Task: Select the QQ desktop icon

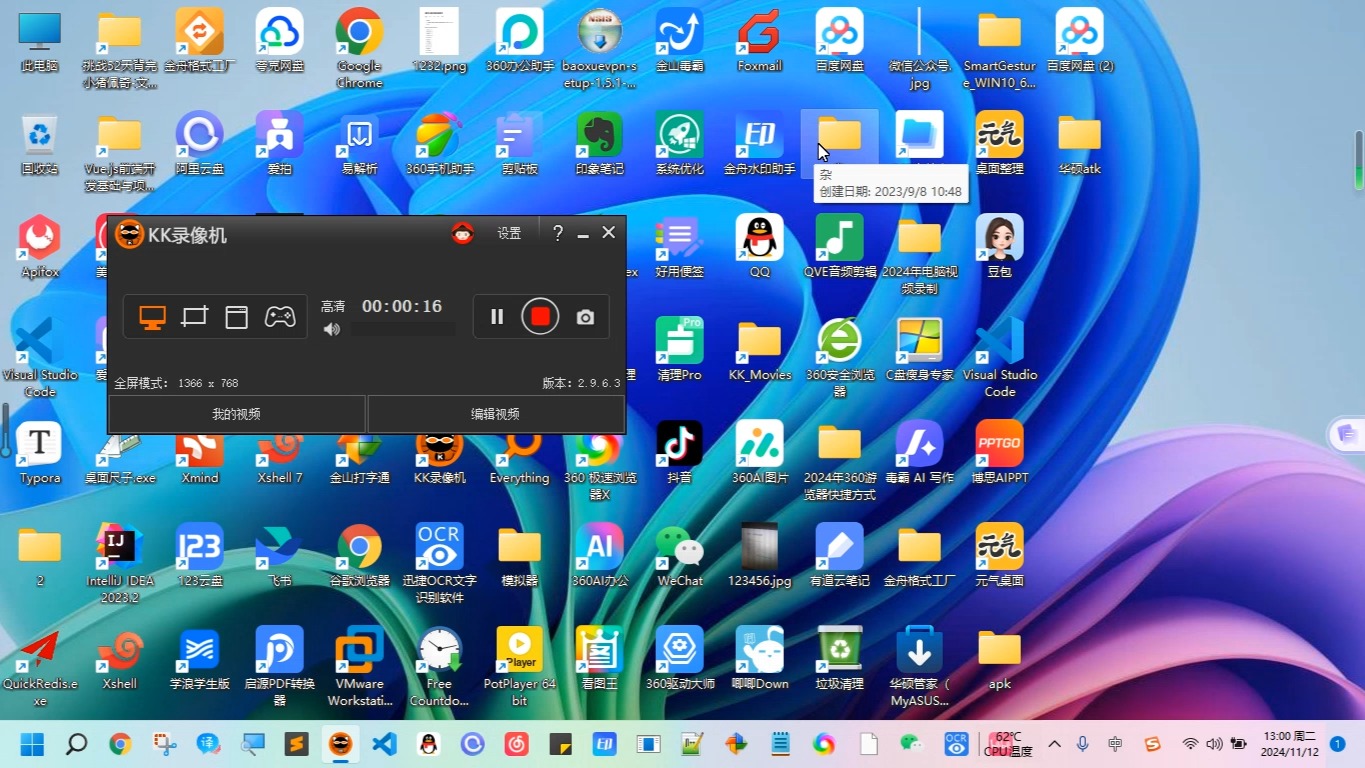Action: [760, 247]
